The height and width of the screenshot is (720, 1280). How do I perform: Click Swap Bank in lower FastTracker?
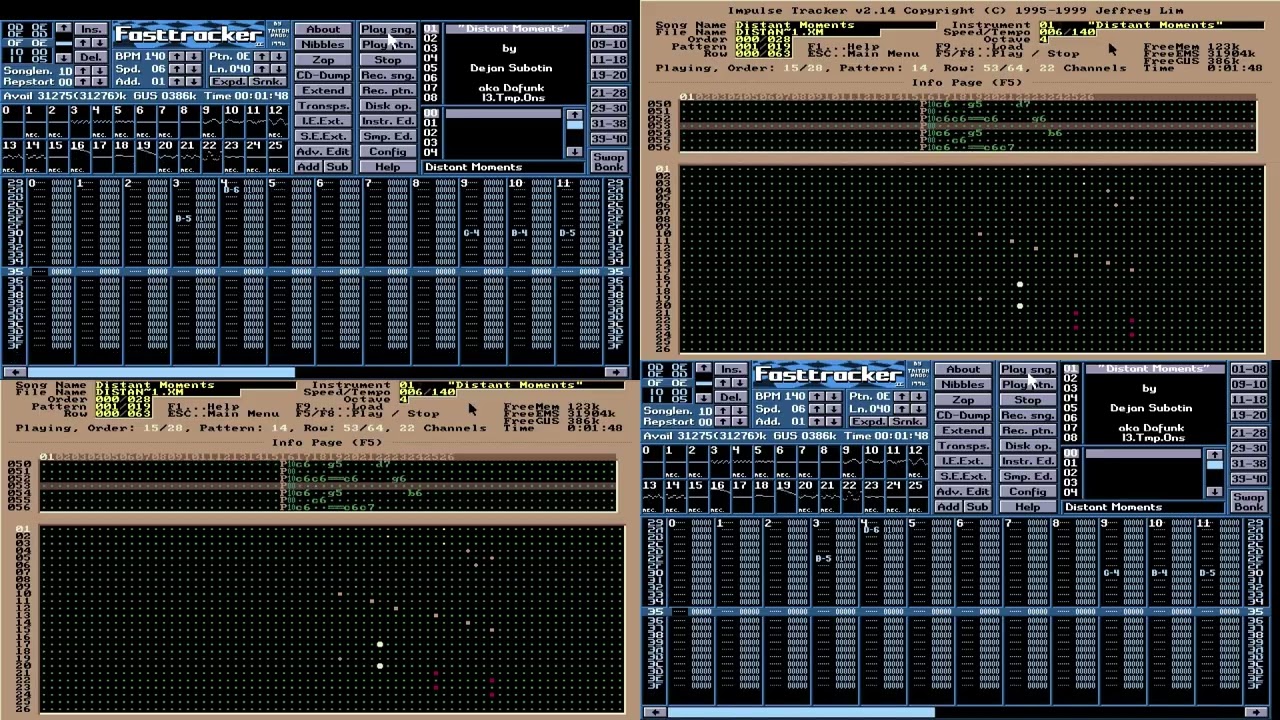(x=1249, y=502)
